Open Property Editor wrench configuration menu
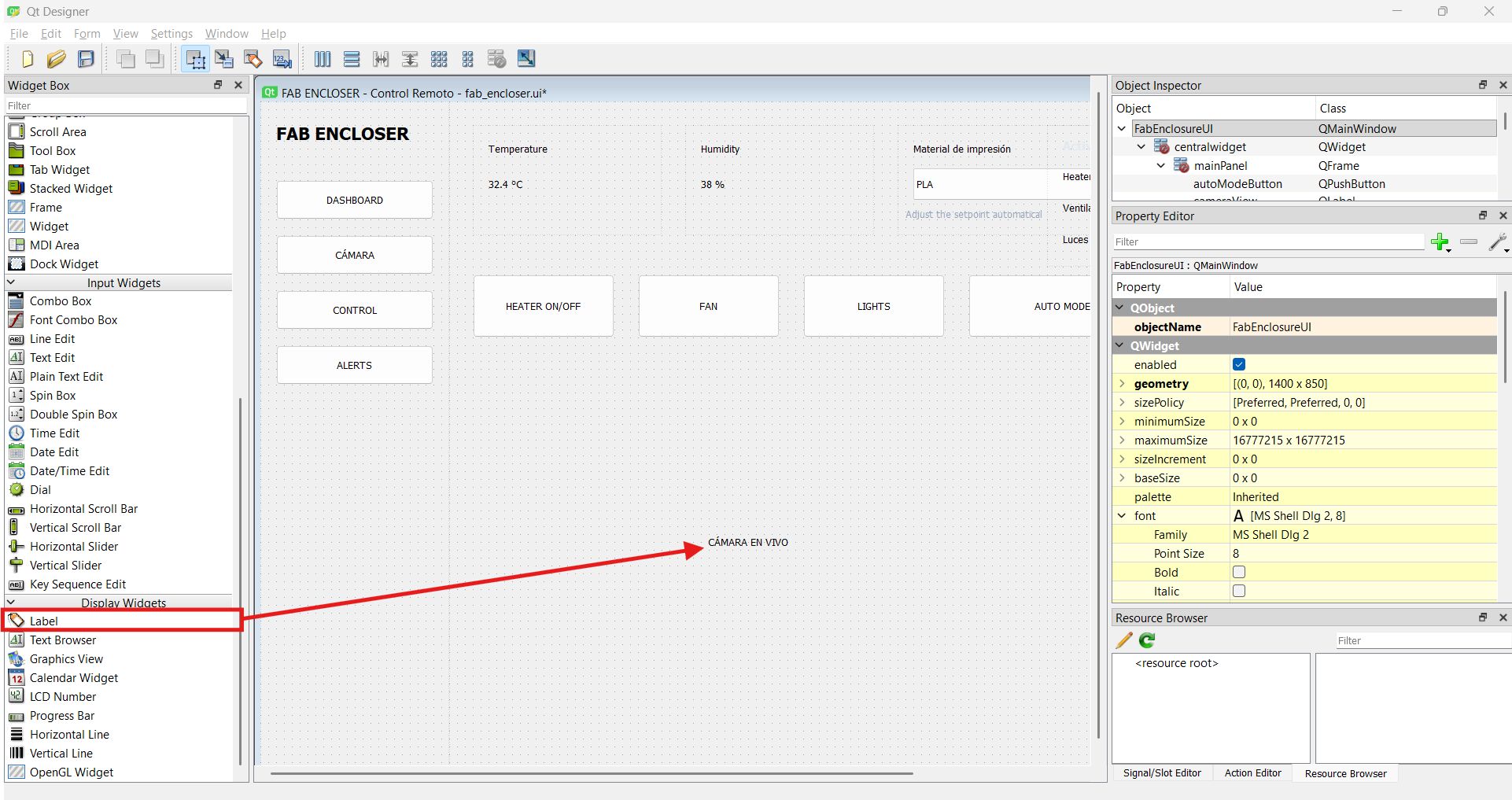 1499,242
